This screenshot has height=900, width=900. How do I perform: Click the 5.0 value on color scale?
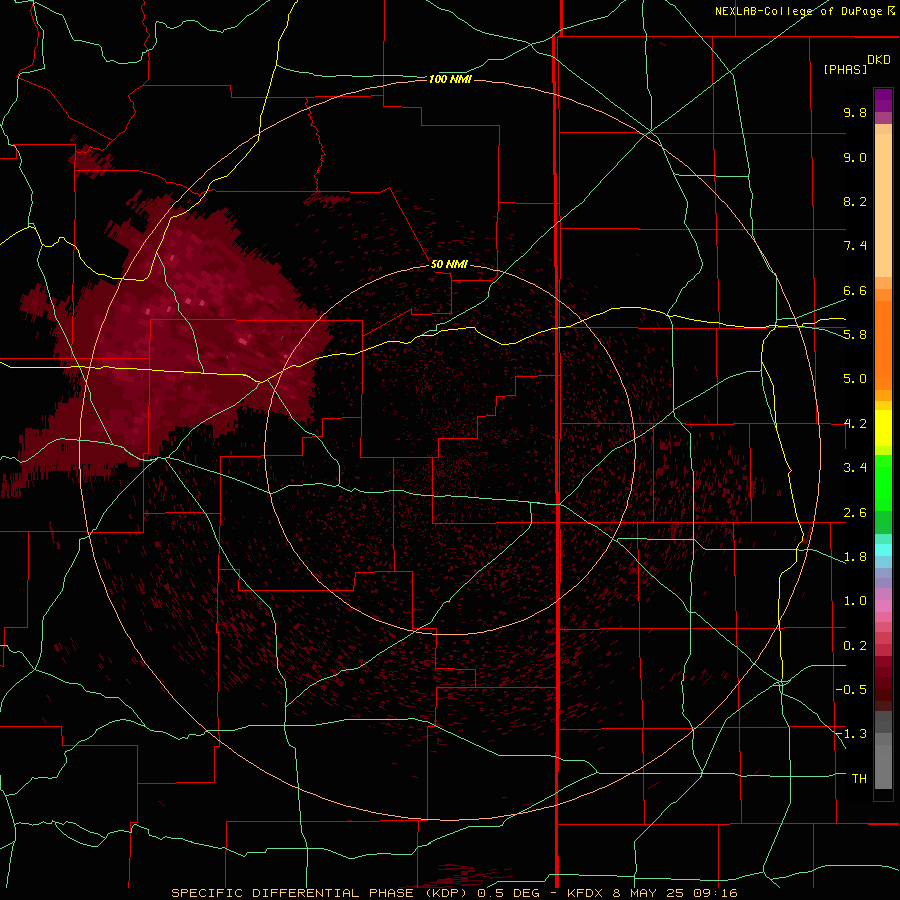coord(855,379)
